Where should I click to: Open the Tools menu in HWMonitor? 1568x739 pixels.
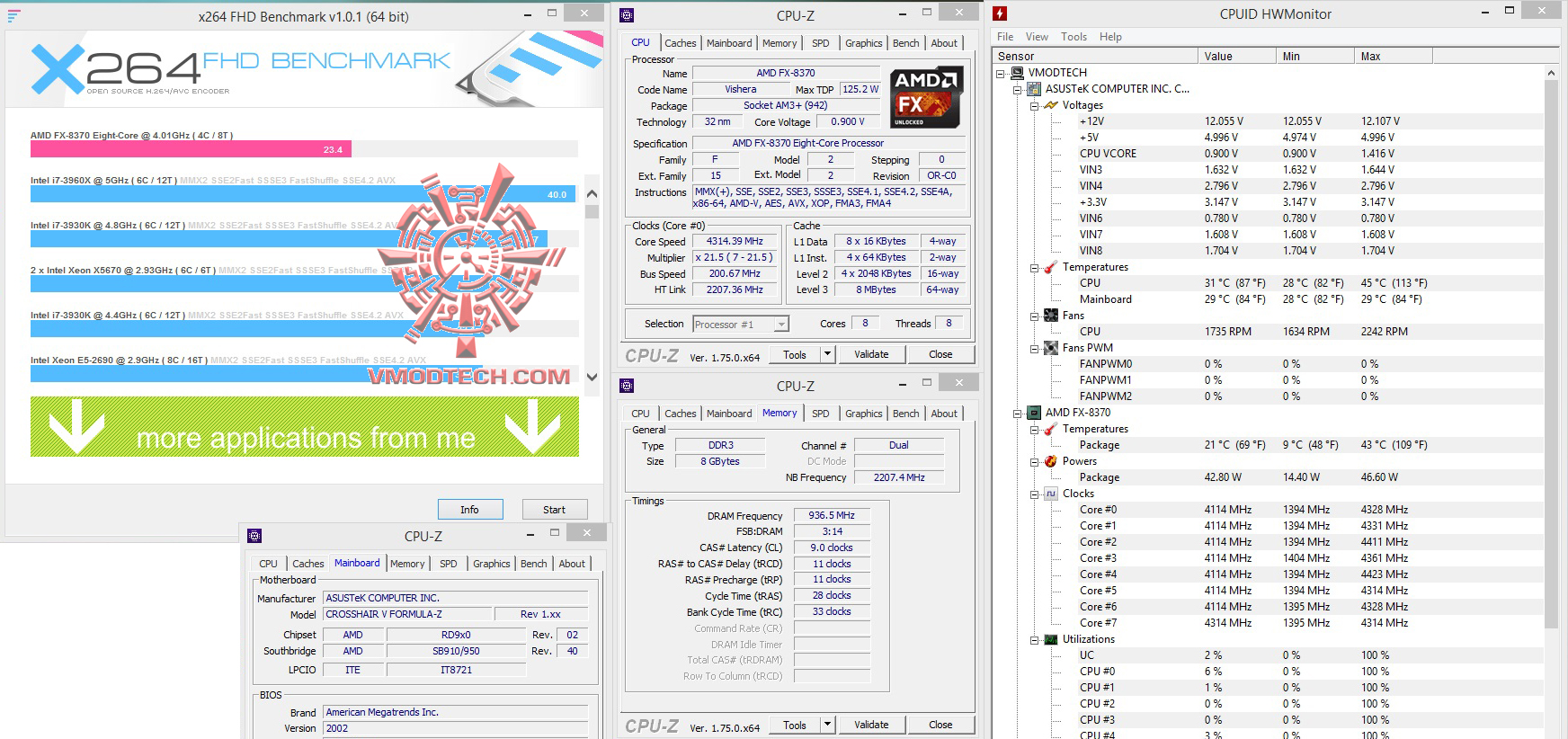[1074, 37]
